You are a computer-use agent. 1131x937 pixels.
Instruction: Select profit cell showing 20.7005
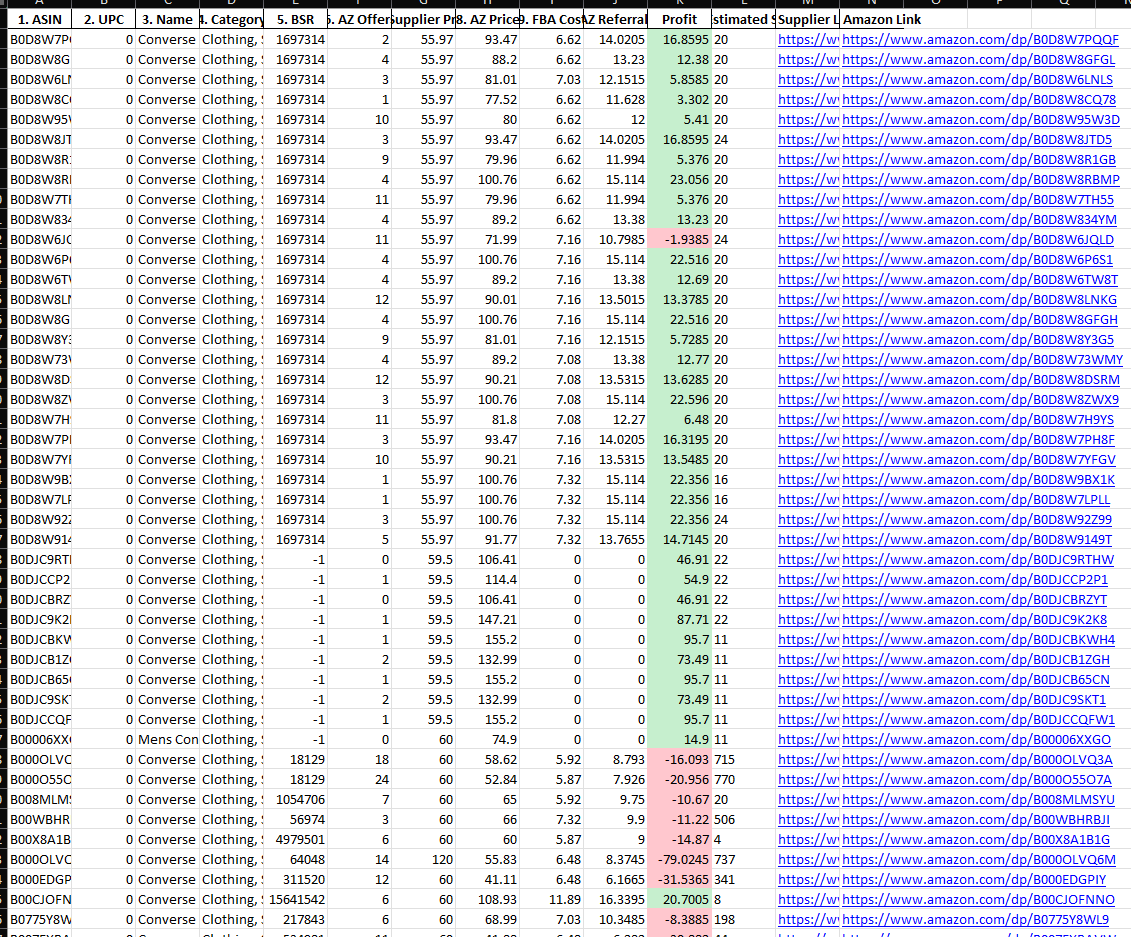point(679,899)
